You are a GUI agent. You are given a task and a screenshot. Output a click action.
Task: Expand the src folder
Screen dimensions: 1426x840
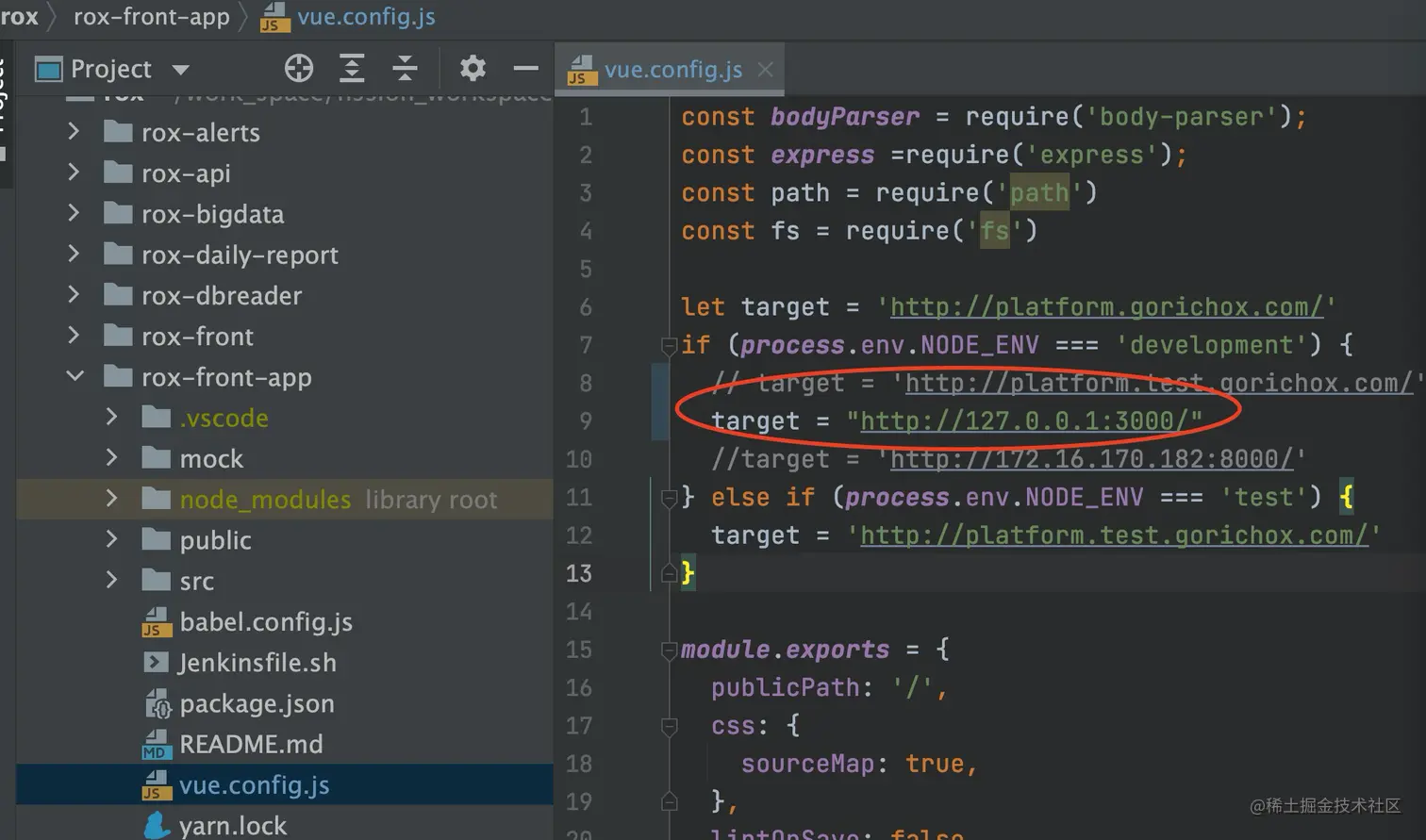111,581
